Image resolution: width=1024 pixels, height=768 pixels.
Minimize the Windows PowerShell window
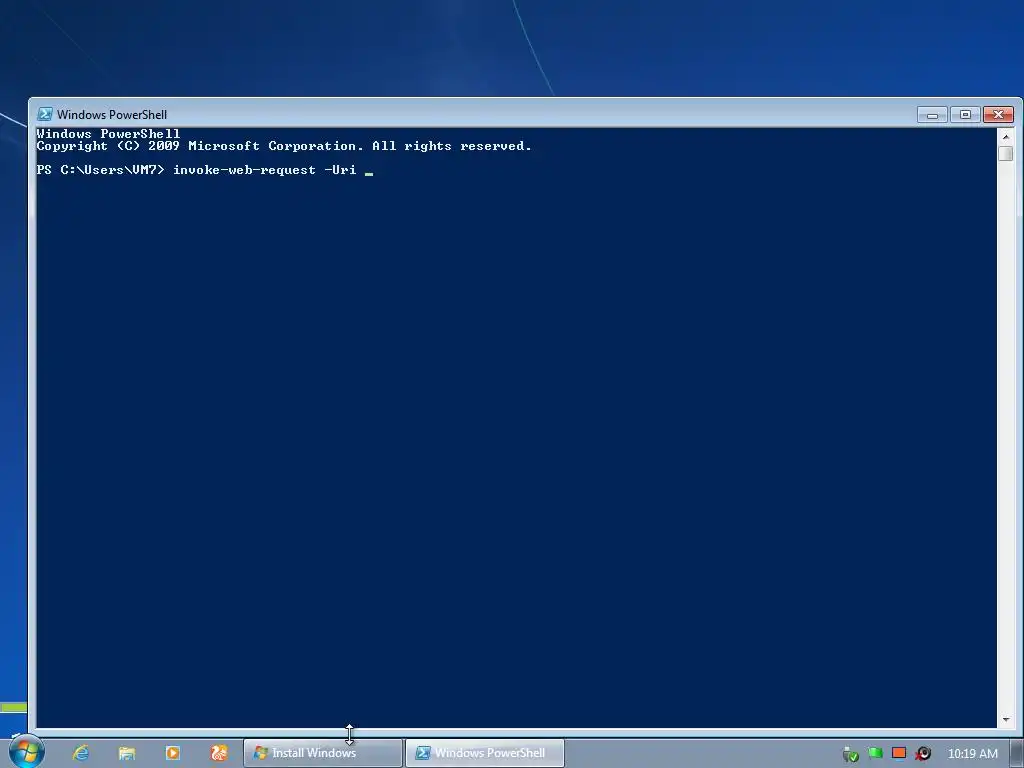pos(932,115)
